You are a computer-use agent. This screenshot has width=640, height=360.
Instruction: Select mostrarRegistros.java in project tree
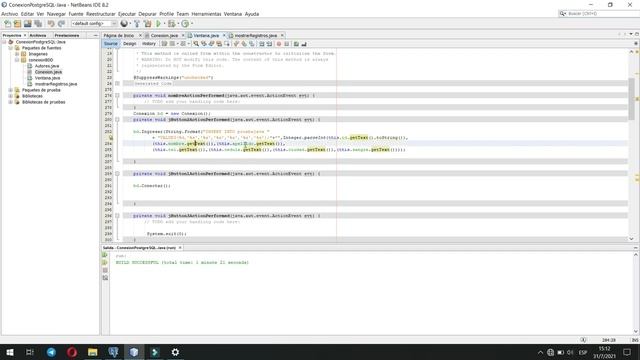56,84
